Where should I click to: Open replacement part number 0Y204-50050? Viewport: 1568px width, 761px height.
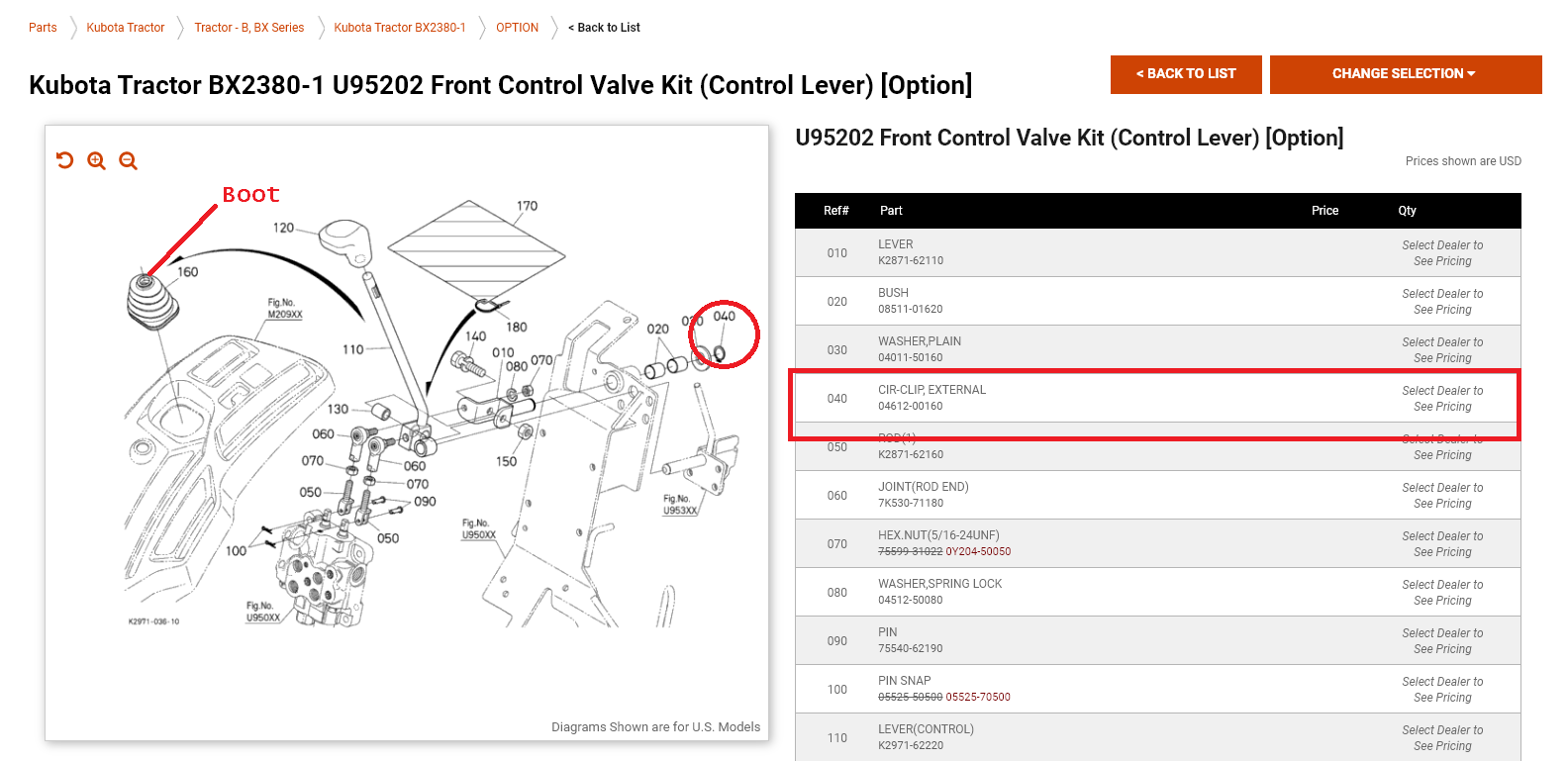(978, 552)
